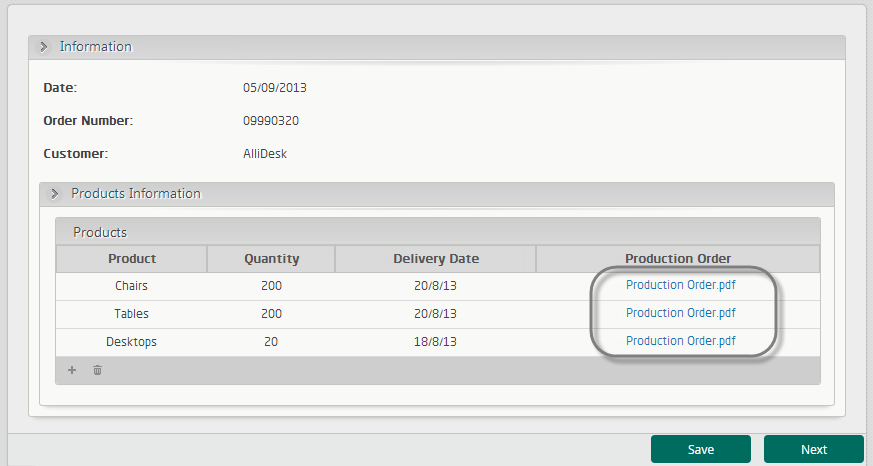
Task: Collapse the Products Information section arrow
Action: (55, 194)
